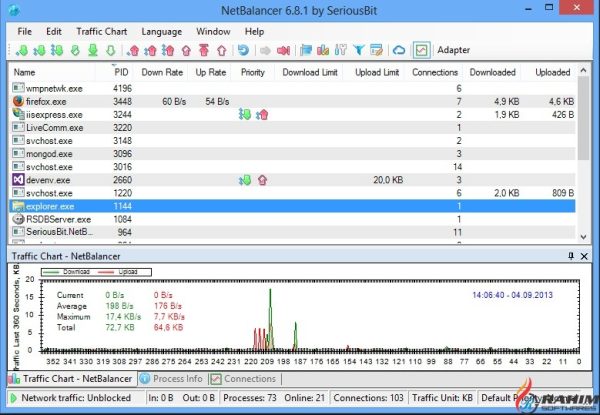Click the upload priority icon in iisexpress.exe row
The width and height of the screenshot is (600, 415).
[262, 114]
